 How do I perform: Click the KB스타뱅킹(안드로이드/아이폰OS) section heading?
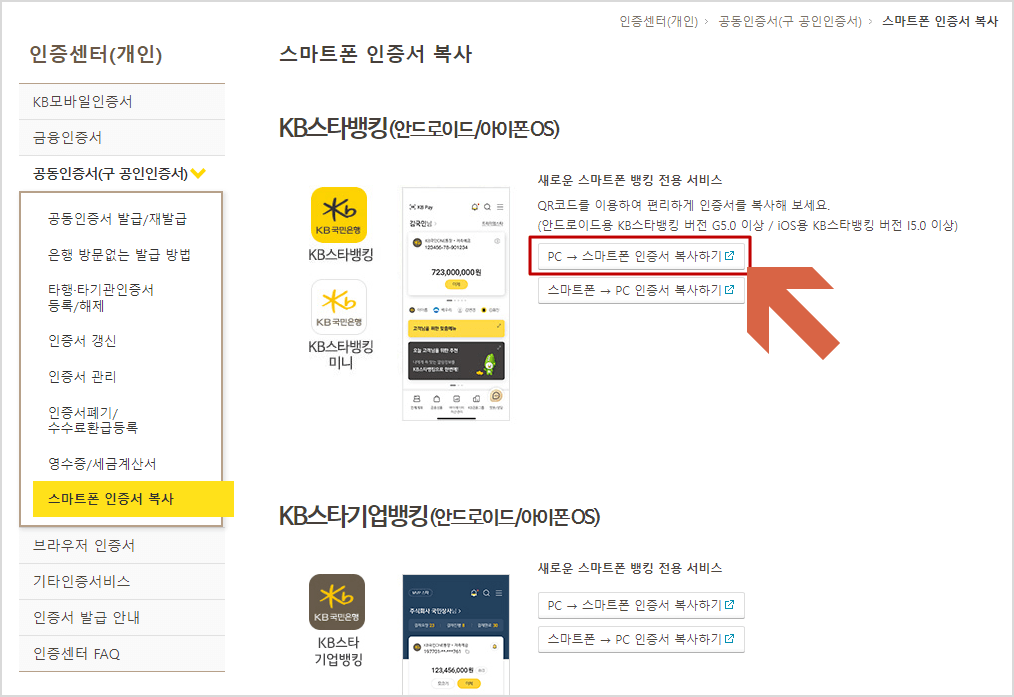coord(418,128)
